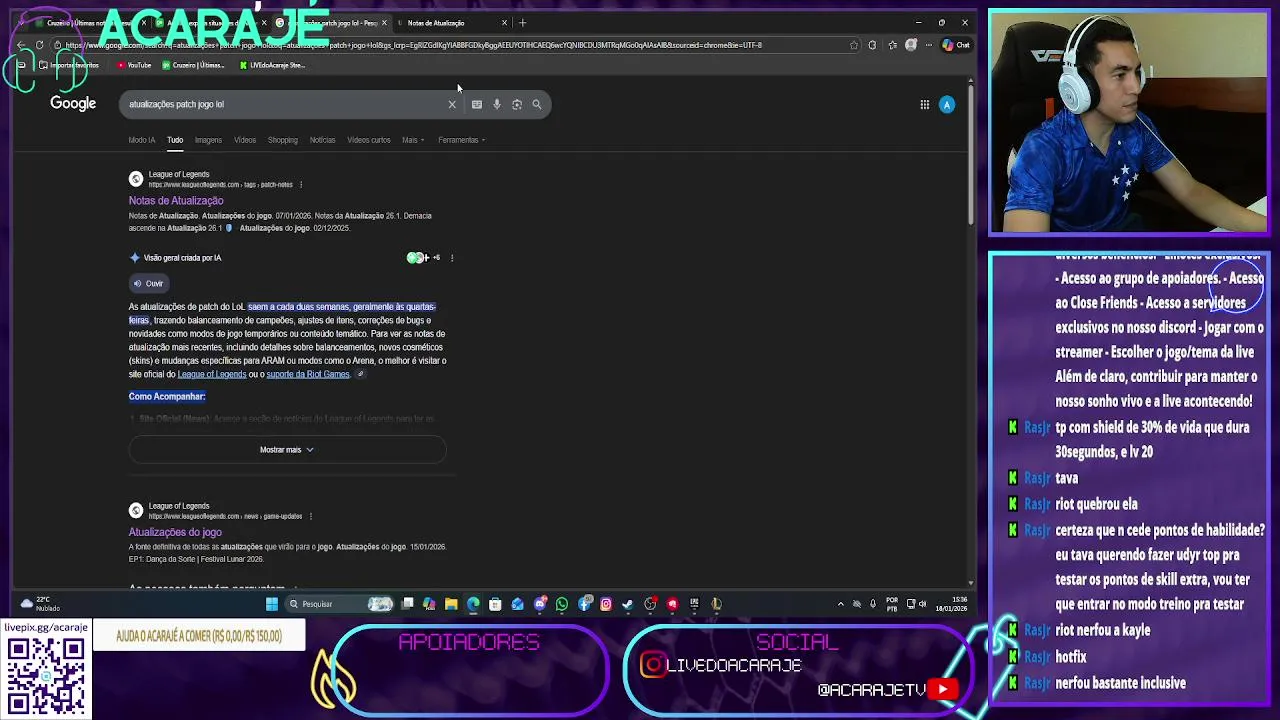This screenshot has height=720, width=1280.
Task: Open WhatsApp from the taskbar
Action: (x=562, y=604)
